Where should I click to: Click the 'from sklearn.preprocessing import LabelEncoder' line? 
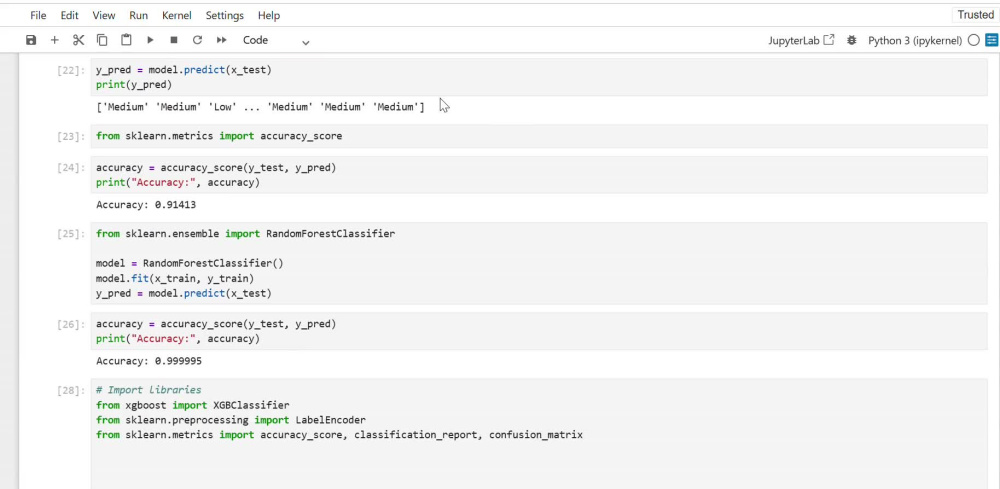point(231,420)
